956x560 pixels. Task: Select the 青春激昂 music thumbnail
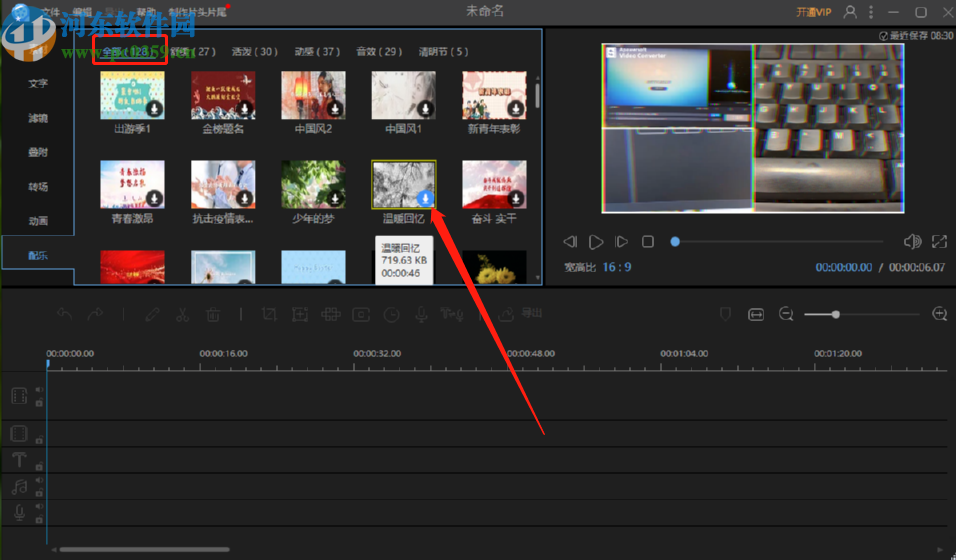[132, 184]
